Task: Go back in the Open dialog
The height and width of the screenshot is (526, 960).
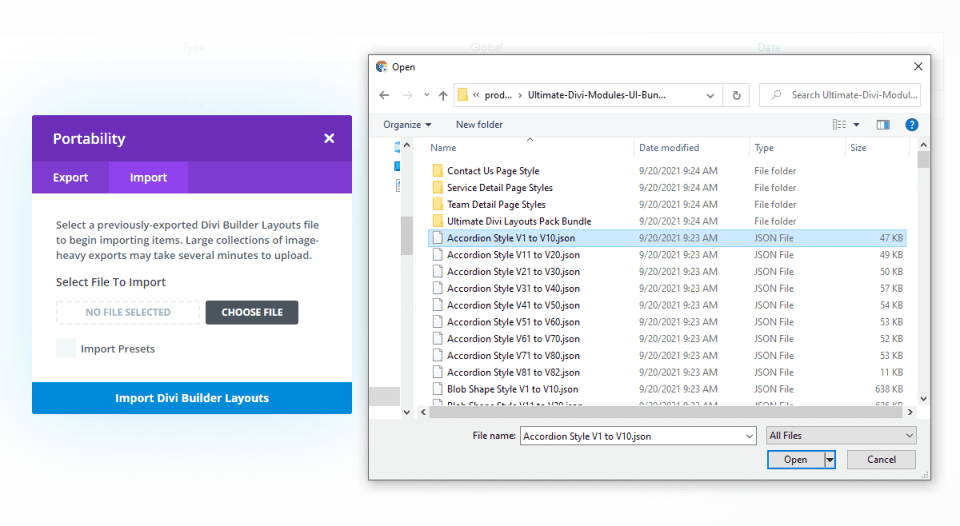Action: (x=384, y=95)
